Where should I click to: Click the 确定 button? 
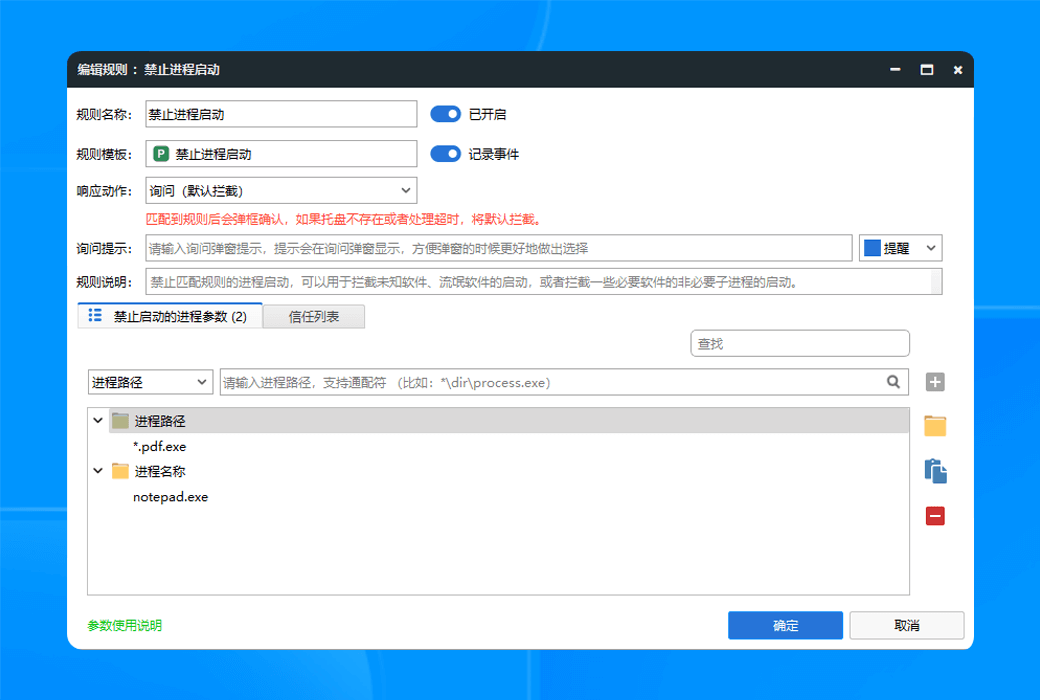pos(785,625)
